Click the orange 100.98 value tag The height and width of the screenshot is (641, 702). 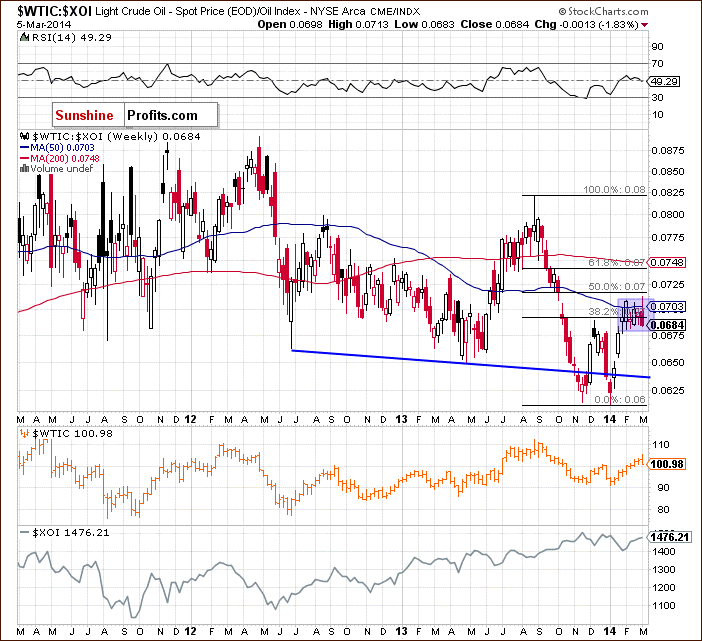pyautogui.click(x=667, y=464)
